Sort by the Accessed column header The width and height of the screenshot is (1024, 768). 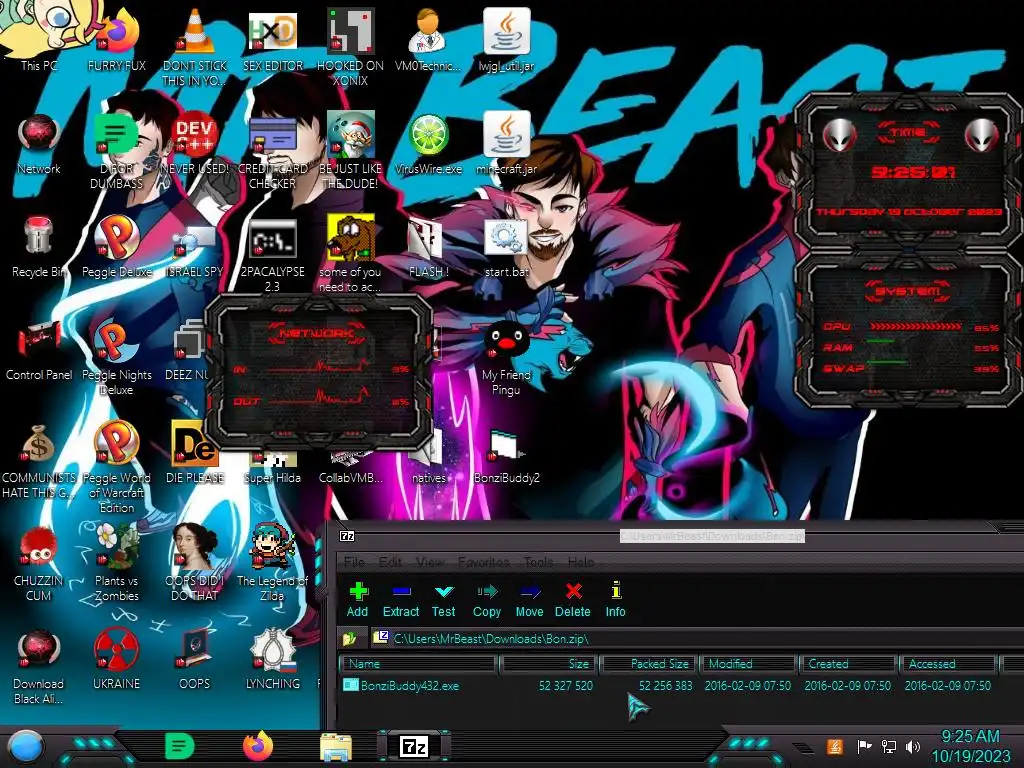(949, 664)
